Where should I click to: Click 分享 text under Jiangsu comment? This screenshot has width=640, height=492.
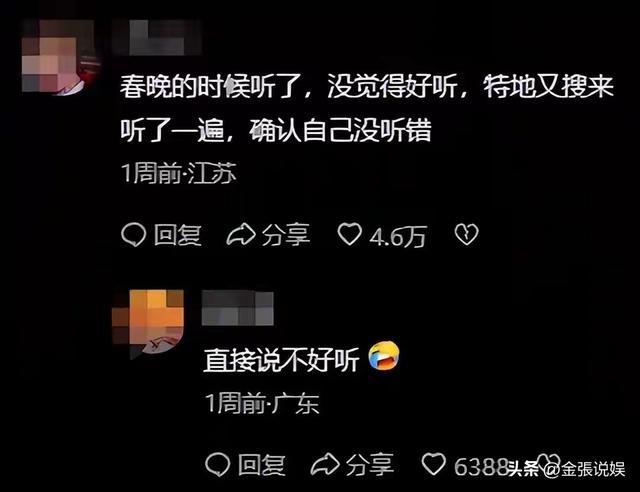click(286, 235)
